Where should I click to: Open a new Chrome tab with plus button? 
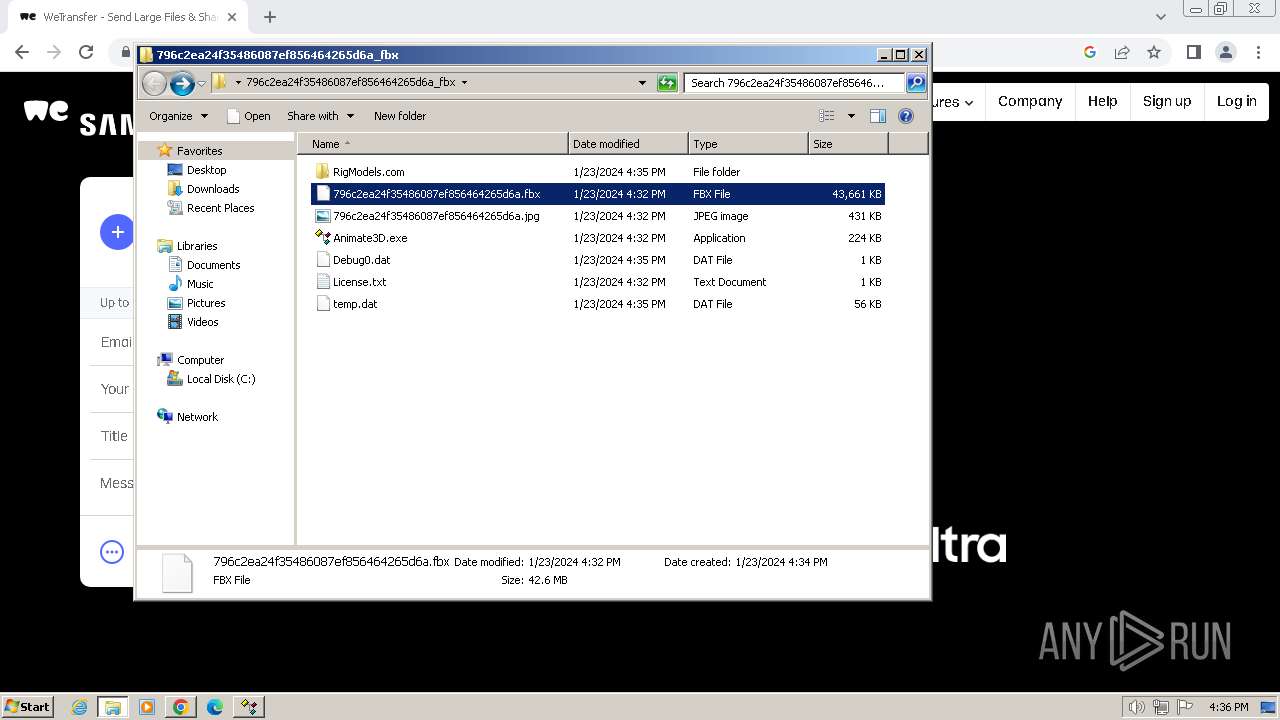point(270,17)
